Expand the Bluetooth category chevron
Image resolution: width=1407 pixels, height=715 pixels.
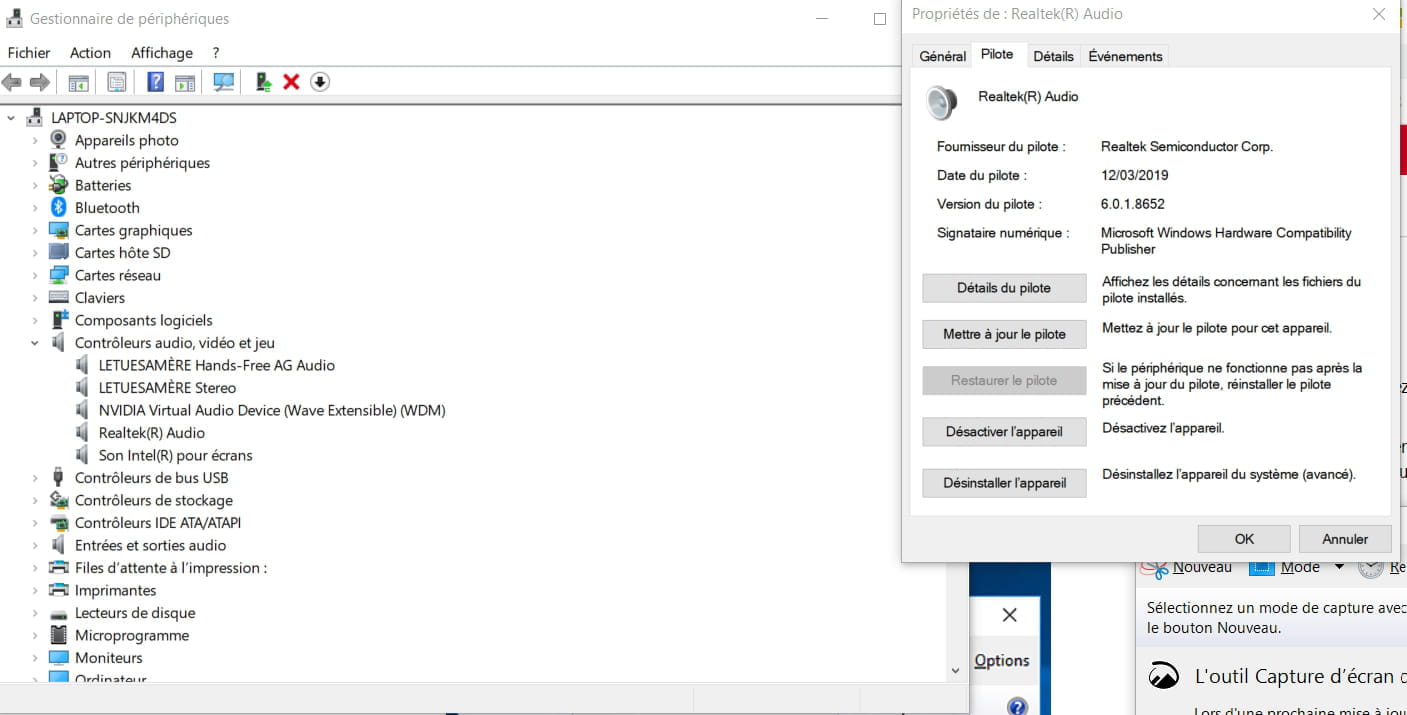tap(35, 208)
